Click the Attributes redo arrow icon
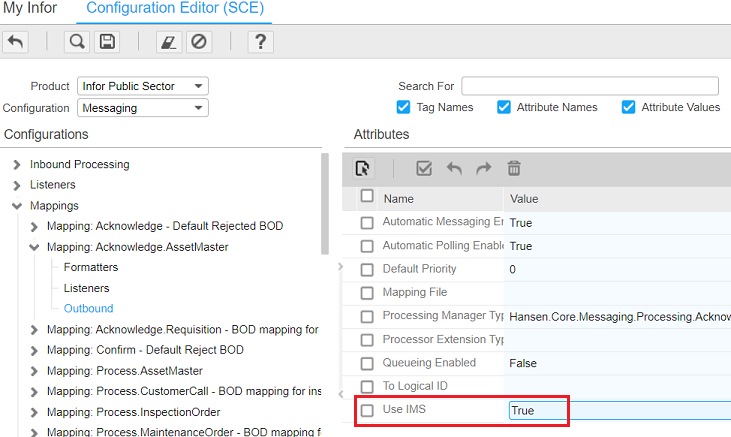This screenshot has width=731, height=437. tap(484, 168)
